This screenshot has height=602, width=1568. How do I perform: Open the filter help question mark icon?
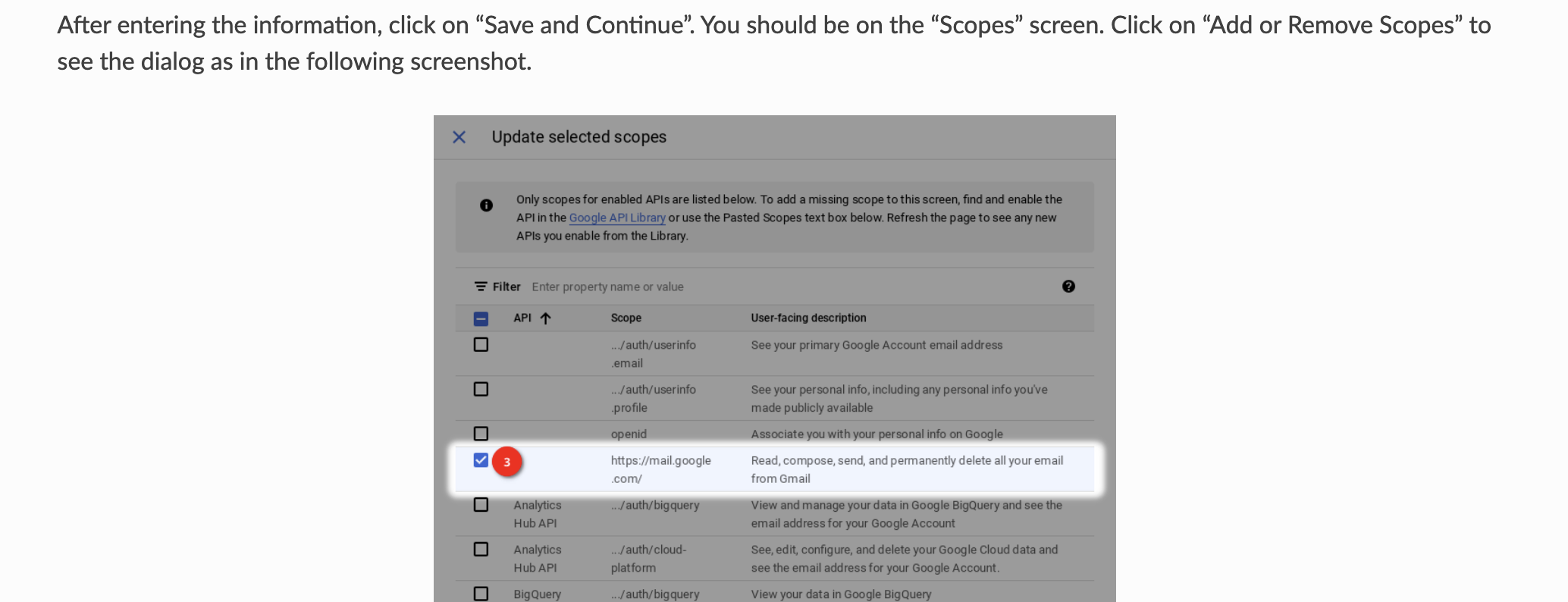(1068, 287)
